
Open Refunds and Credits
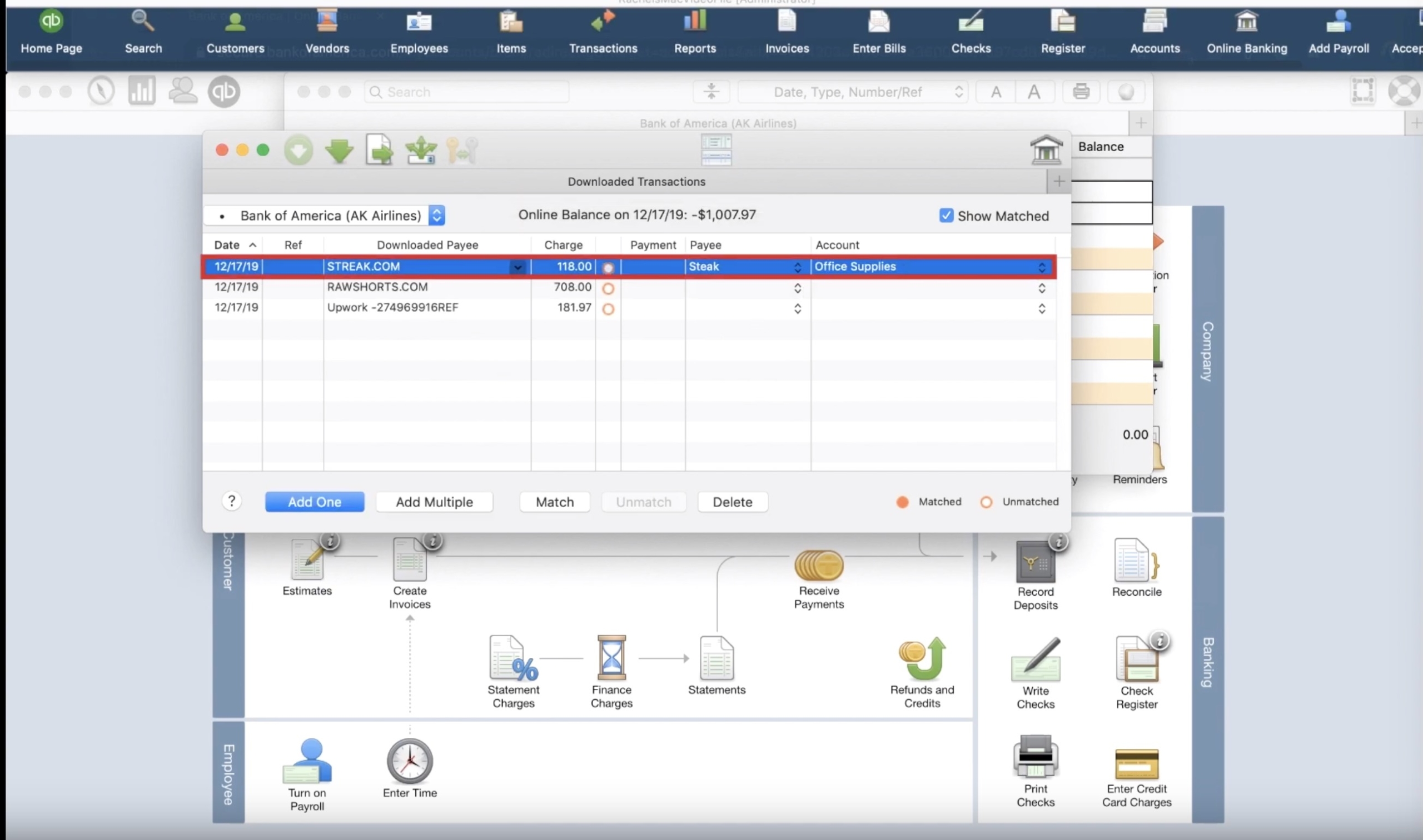tap(922, 672)
